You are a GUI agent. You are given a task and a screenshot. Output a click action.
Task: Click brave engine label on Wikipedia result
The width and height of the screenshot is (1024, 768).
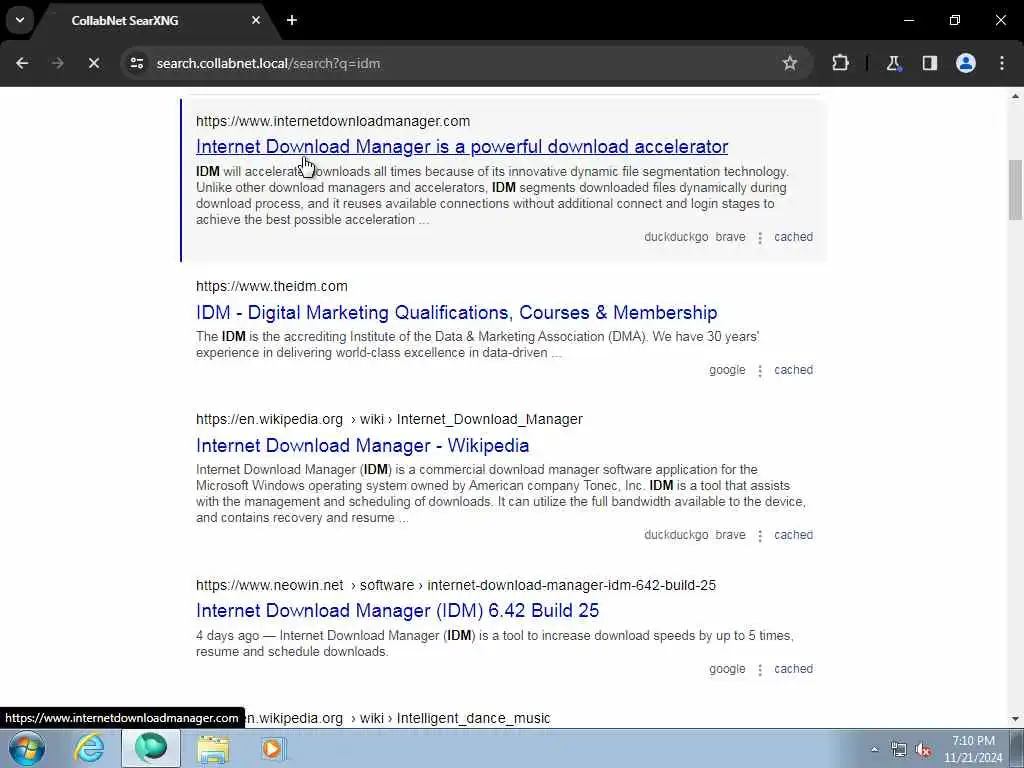coord(730,535)
